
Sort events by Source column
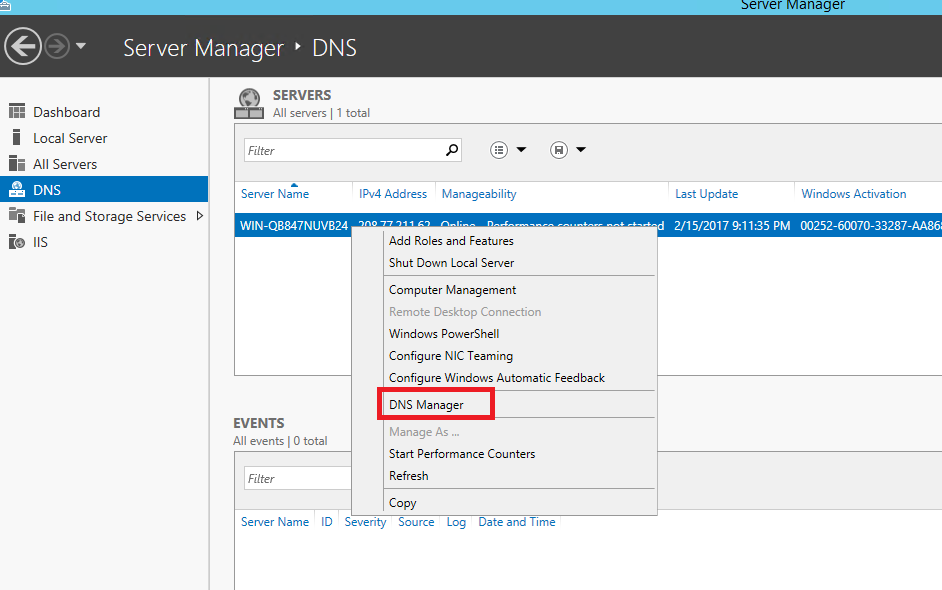click(416, 522)
